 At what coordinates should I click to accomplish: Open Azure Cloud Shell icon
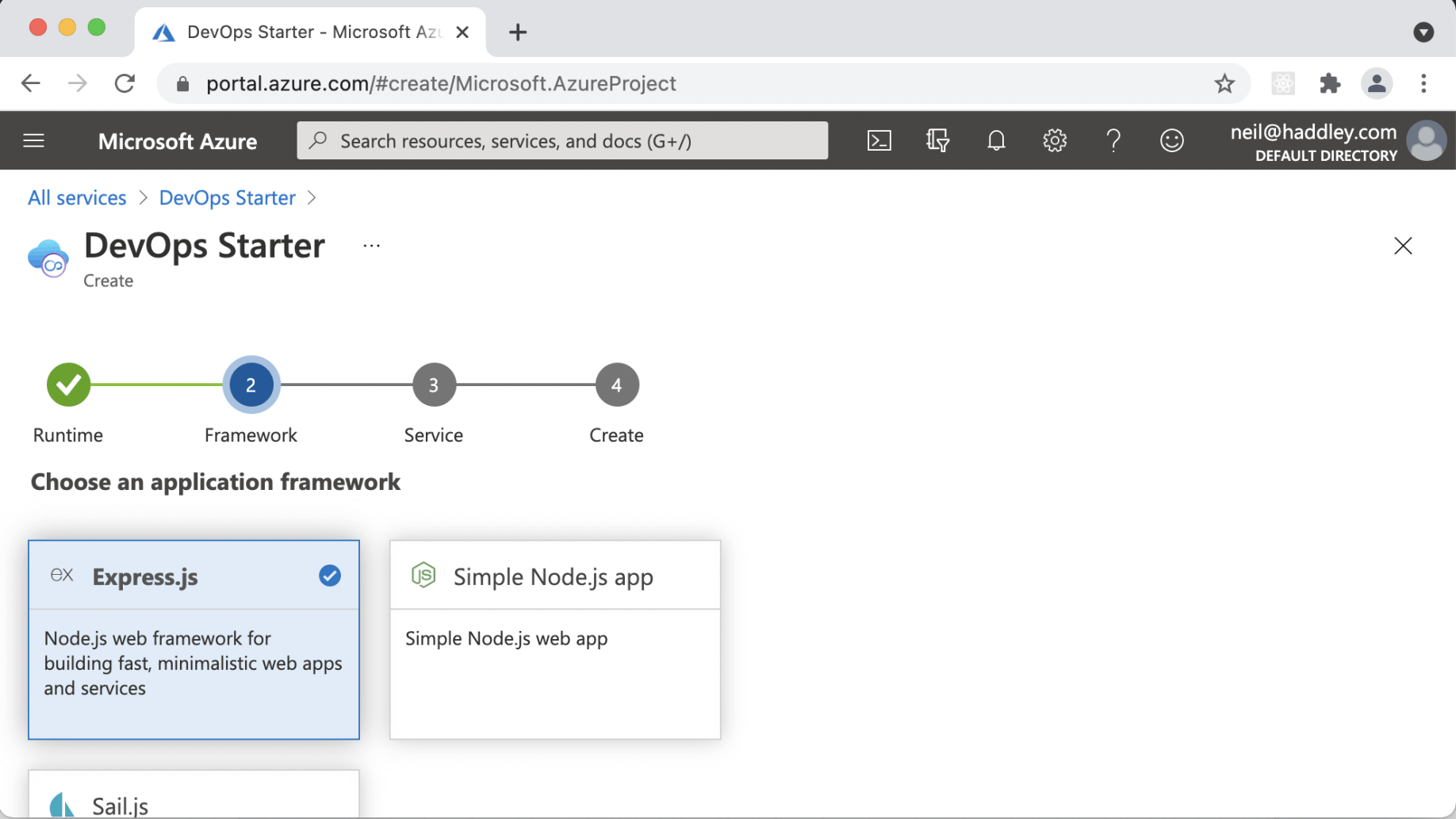[x=879, y=141]
